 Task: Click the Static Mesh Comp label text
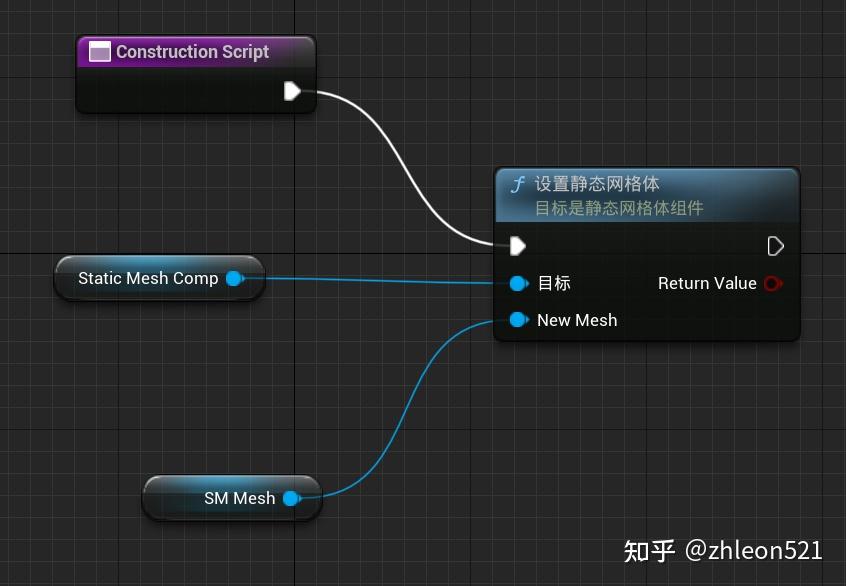[148, 278]
